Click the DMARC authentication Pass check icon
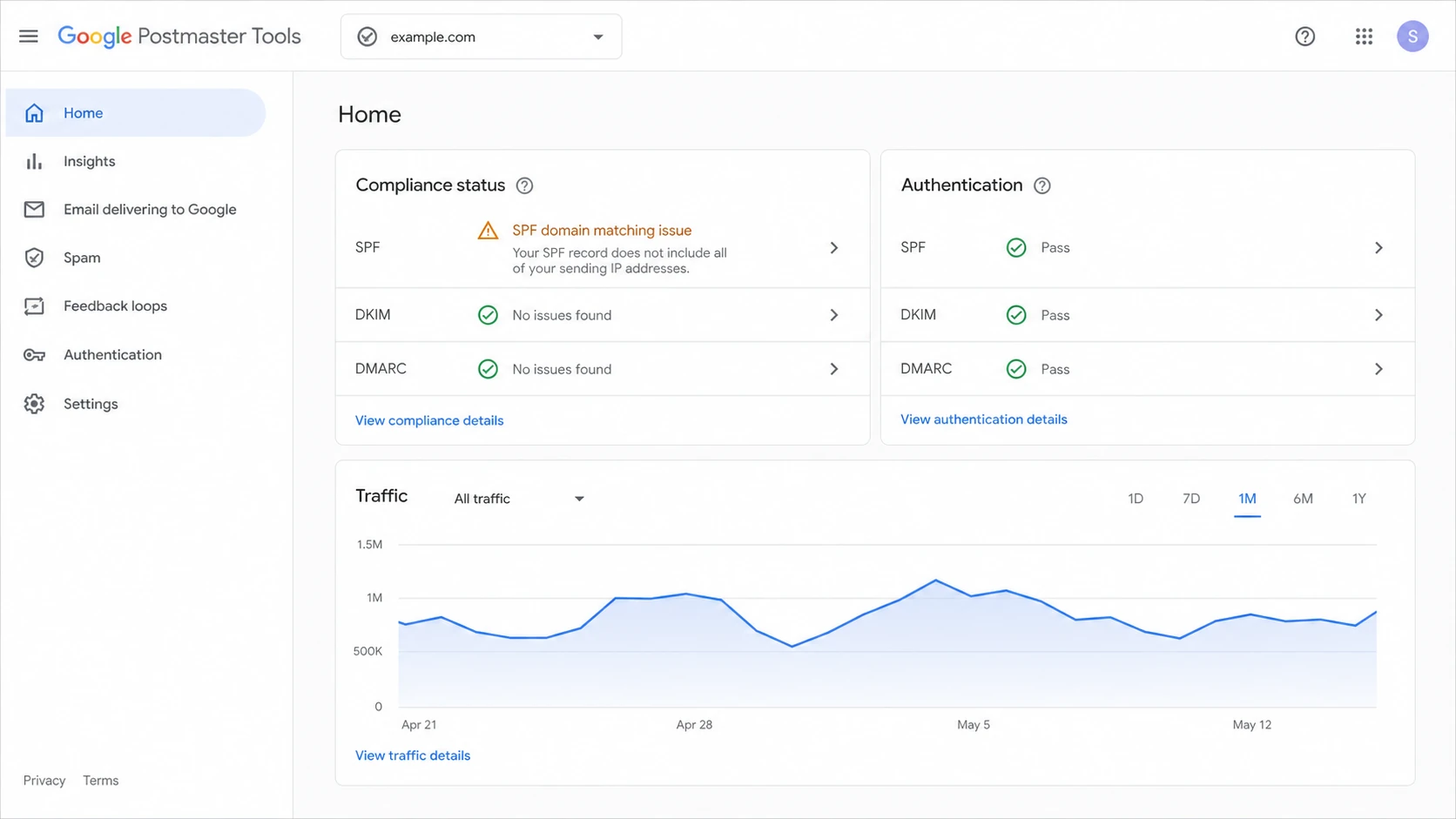This screenshot has height=819, width=1456. coord(1016,369)
